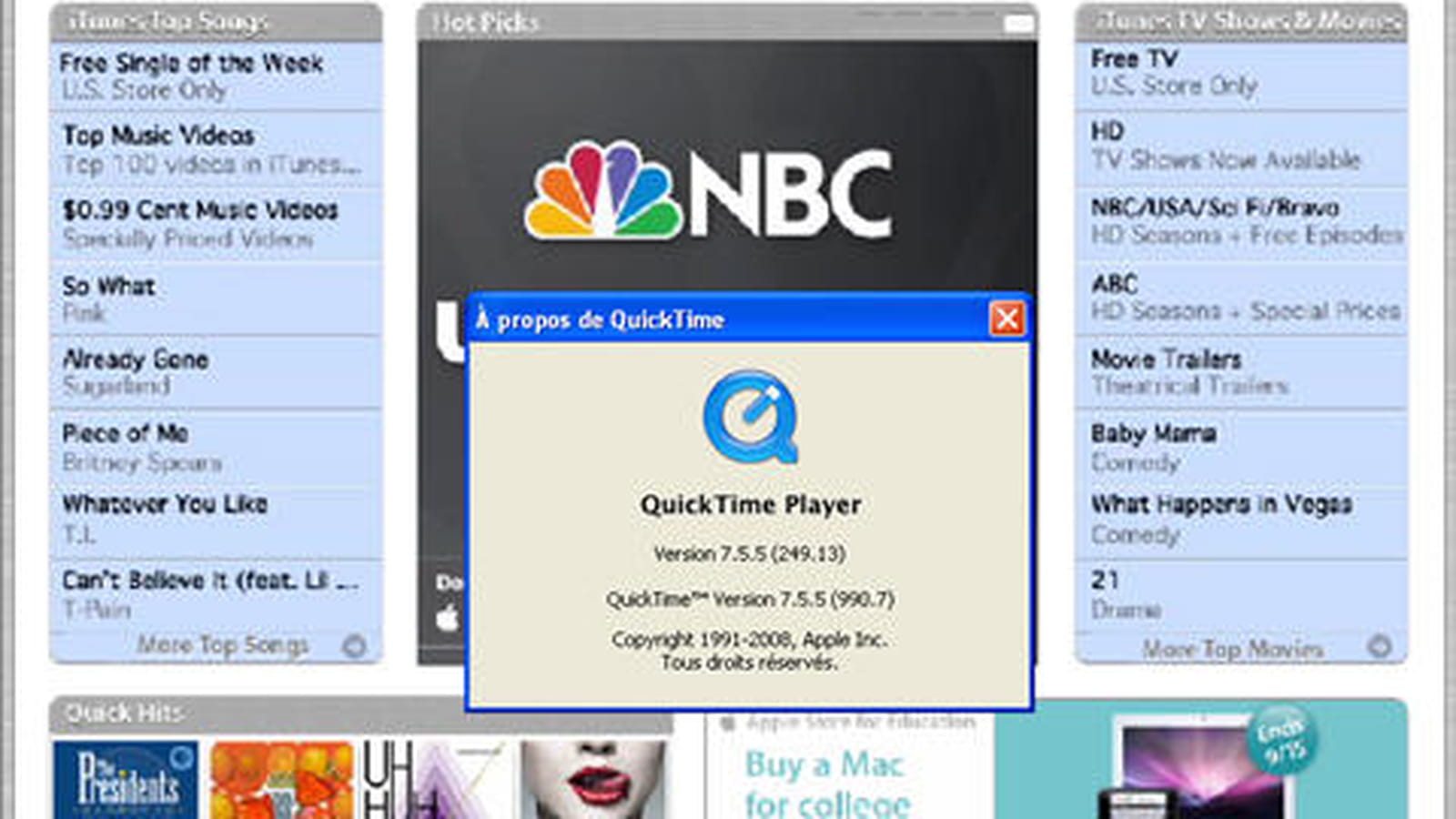Open the orange floral album thumbnail
1456x819 pixels.
tap(281, 780)
